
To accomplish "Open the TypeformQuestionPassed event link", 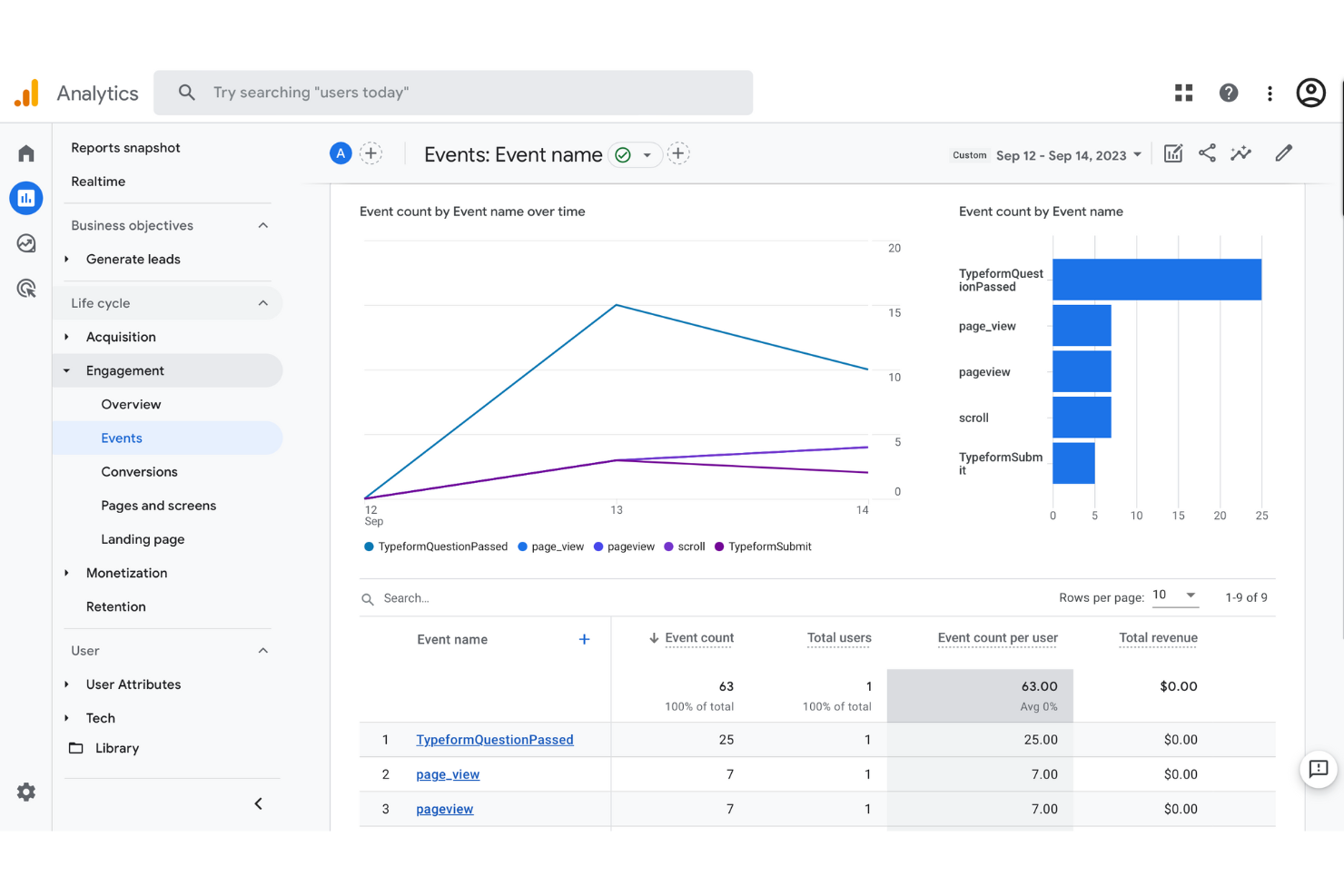I will (x=495, y=740).
